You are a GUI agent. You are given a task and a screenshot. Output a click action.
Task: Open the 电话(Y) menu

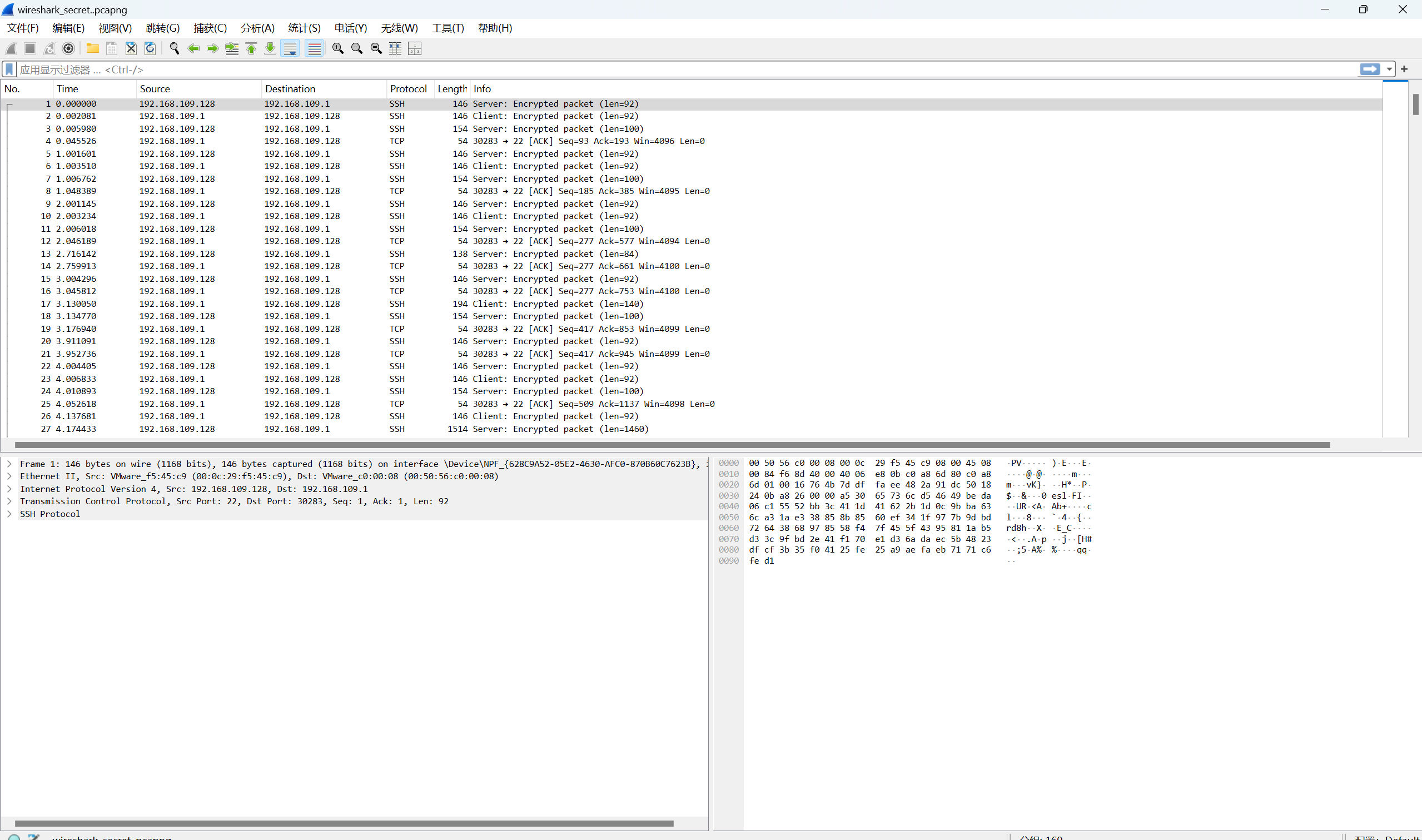pyautogui.click(x=350, y=28)
